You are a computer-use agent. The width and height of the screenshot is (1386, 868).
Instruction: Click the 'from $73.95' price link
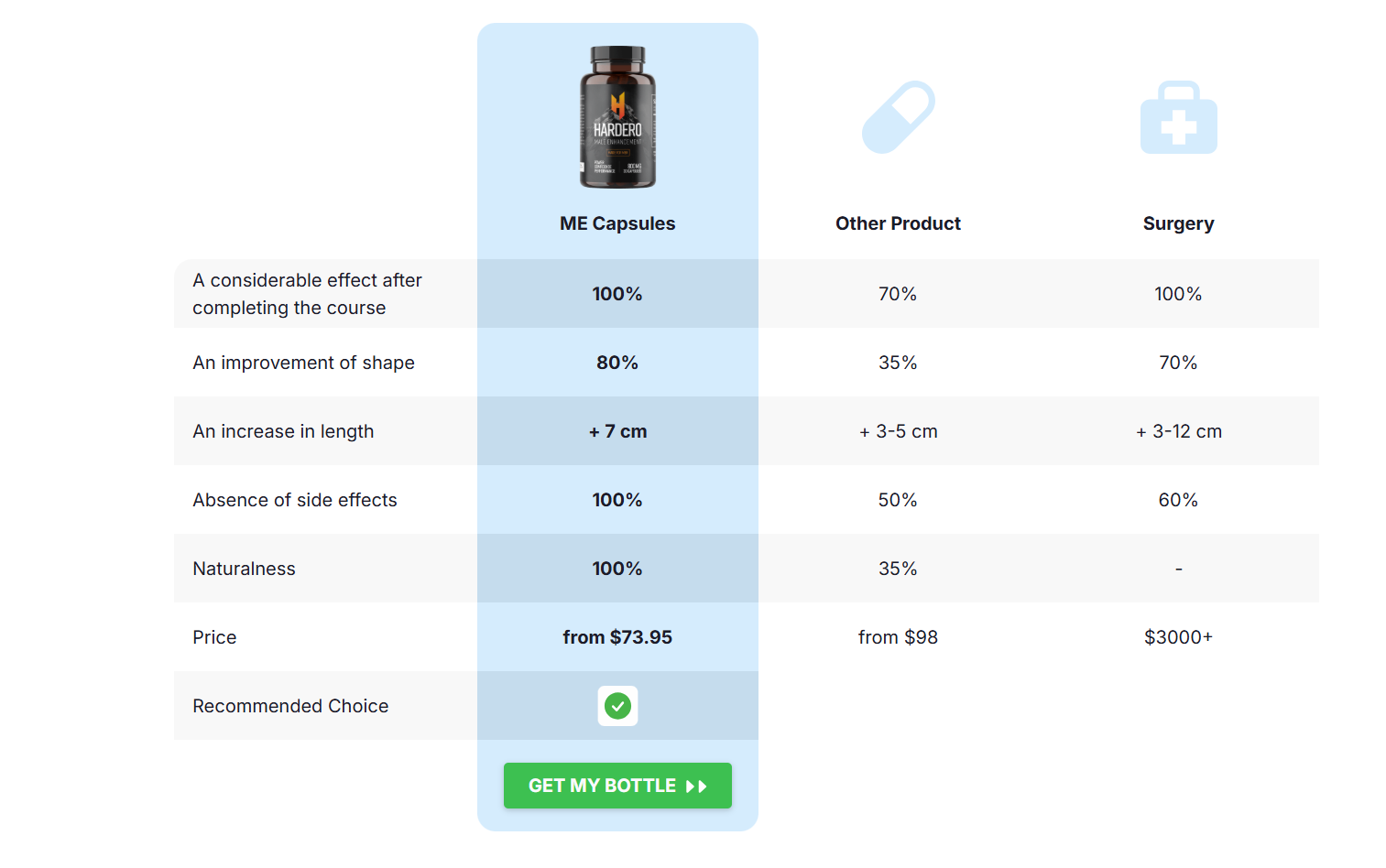pos(617,636)
